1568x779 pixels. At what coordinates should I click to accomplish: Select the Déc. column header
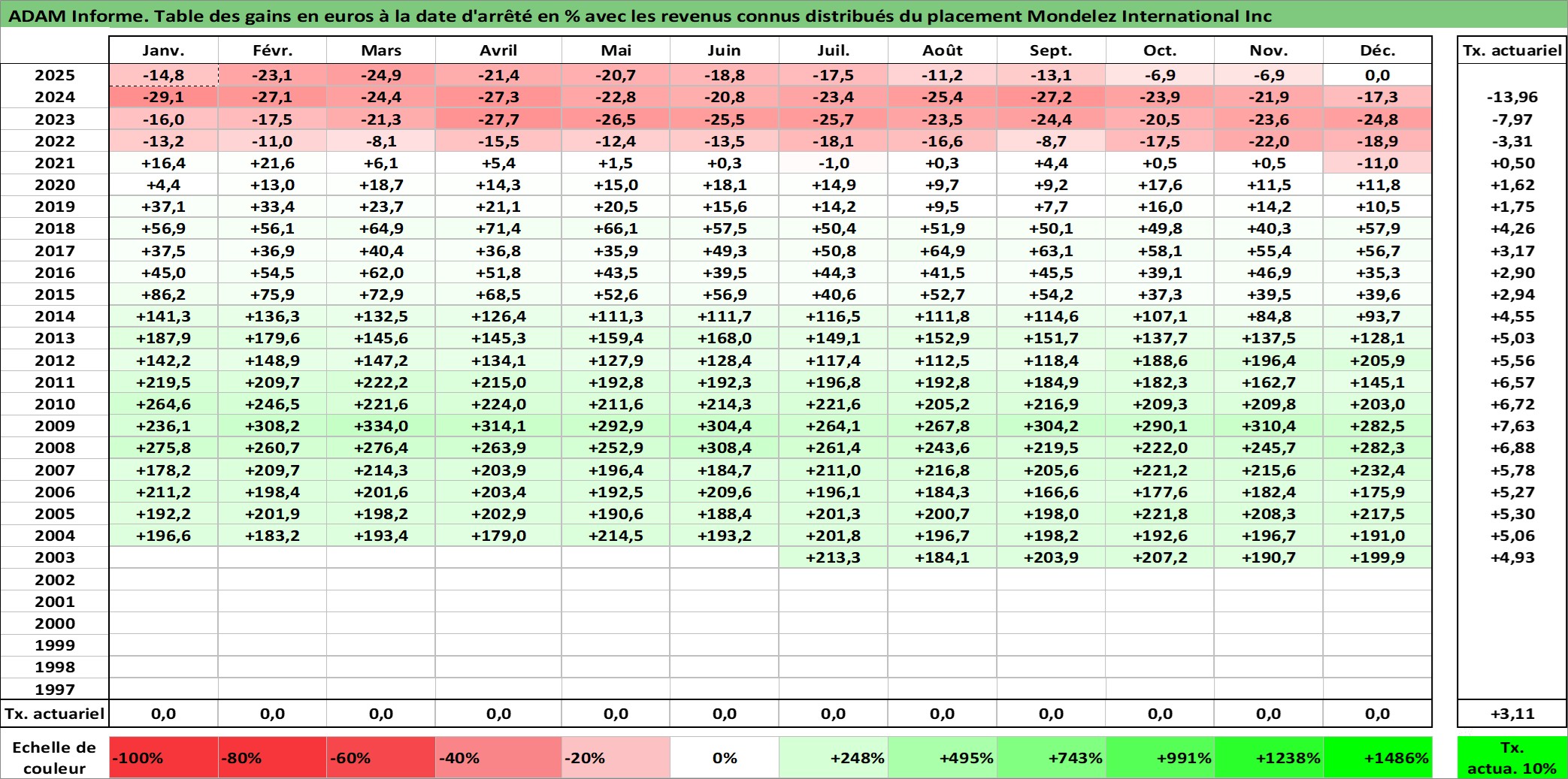pyautogui.click(x=1377, y=50)
